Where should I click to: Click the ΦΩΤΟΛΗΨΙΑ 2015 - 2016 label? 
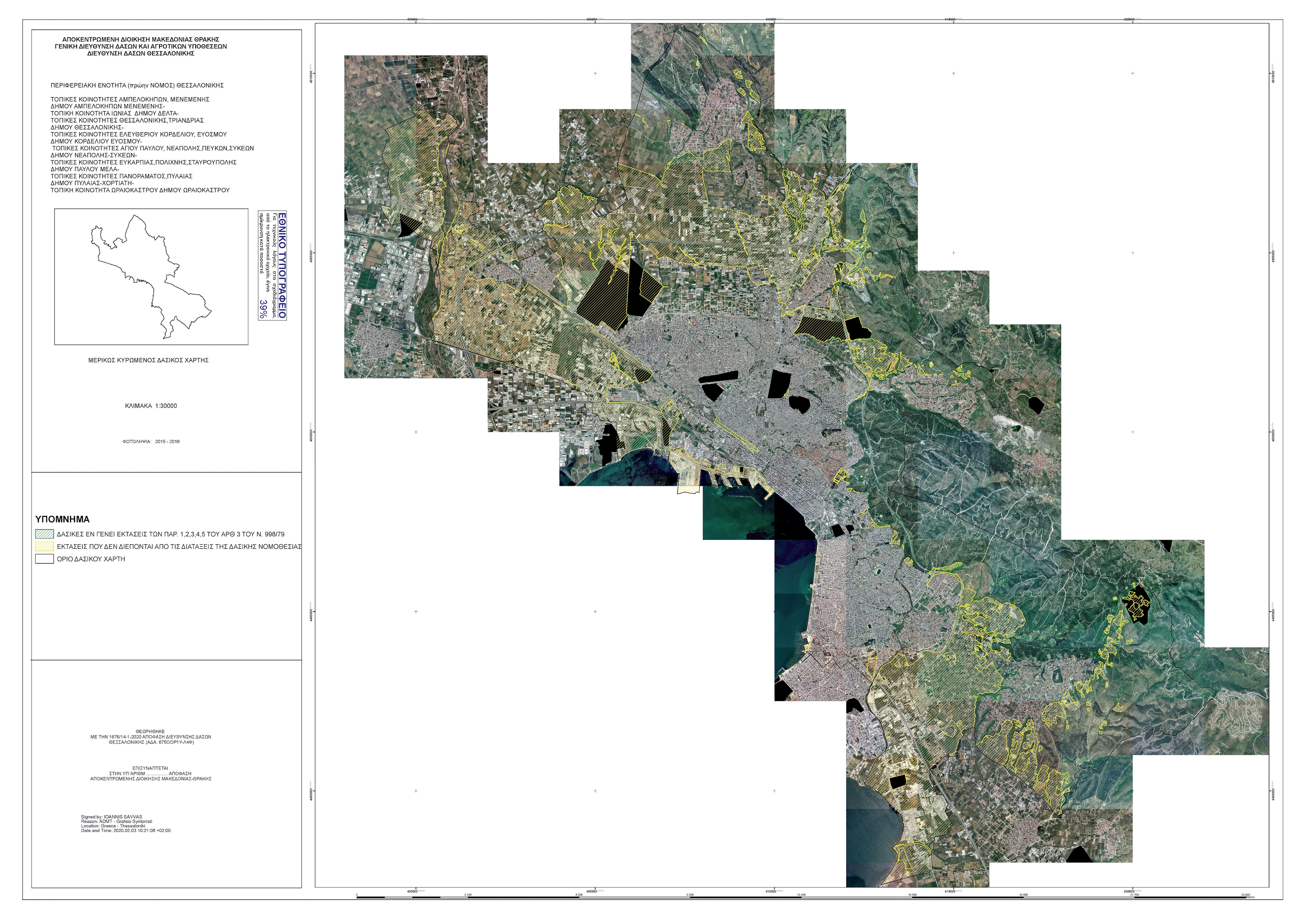click(x=151, y=441)
